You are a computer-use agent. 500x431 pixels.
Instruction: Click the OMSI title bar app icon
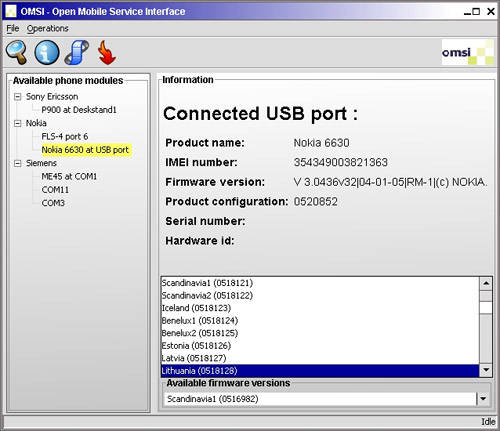coord(11,11)
